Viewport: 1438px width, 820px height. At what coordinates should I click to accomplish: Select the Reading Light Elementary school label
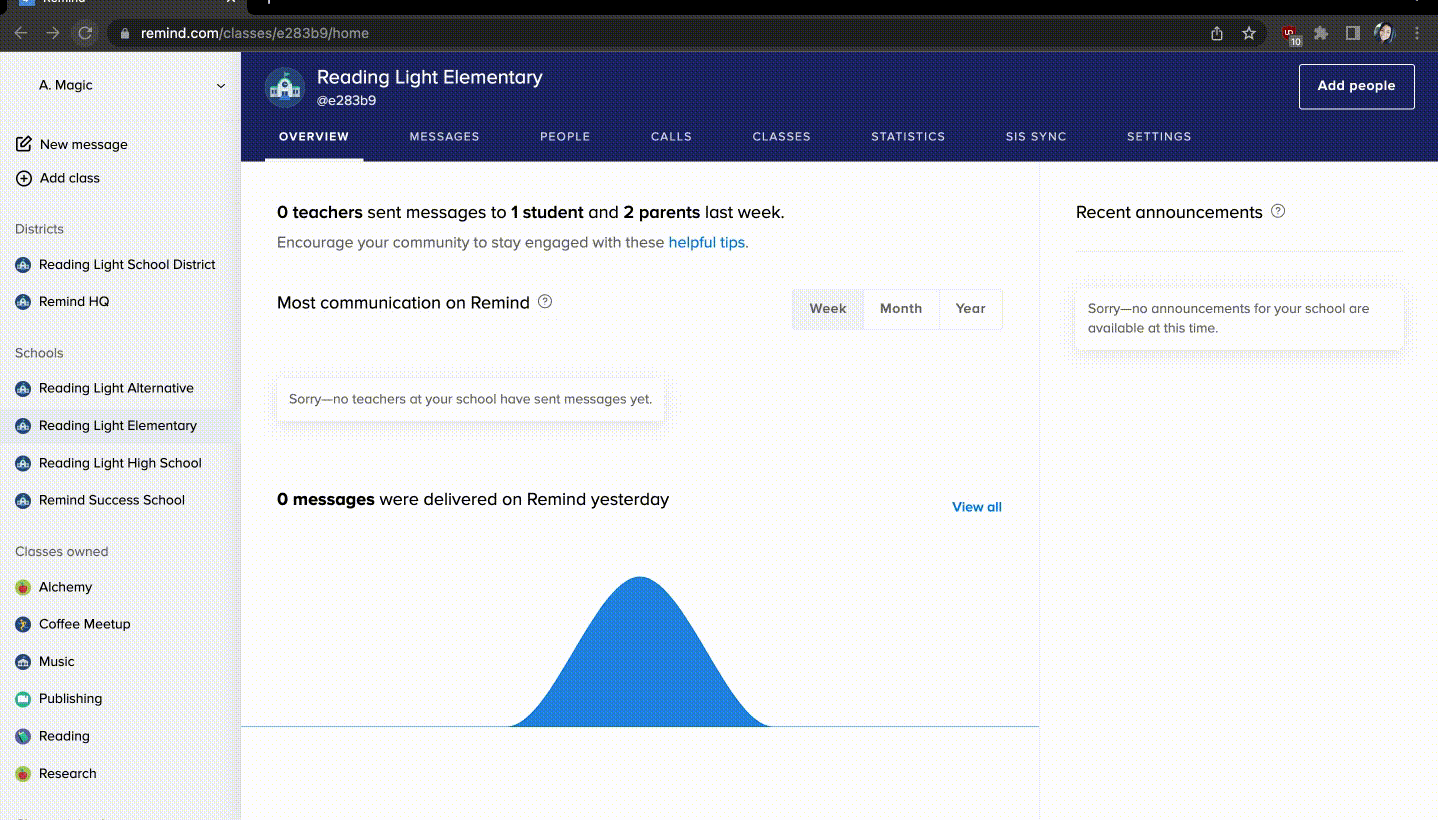118,425
